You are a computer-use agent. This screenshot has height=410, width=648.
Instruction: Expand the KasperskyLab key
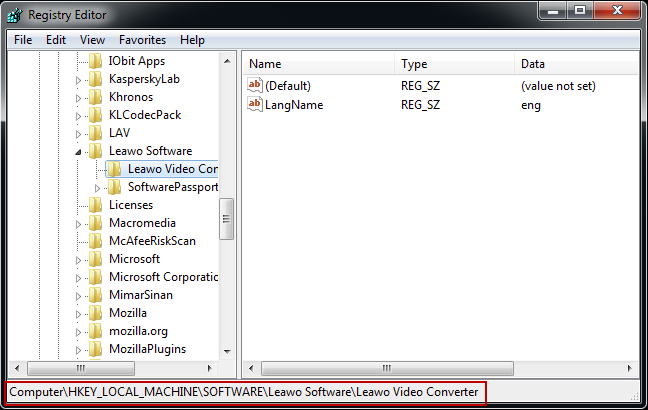(78, 80)
